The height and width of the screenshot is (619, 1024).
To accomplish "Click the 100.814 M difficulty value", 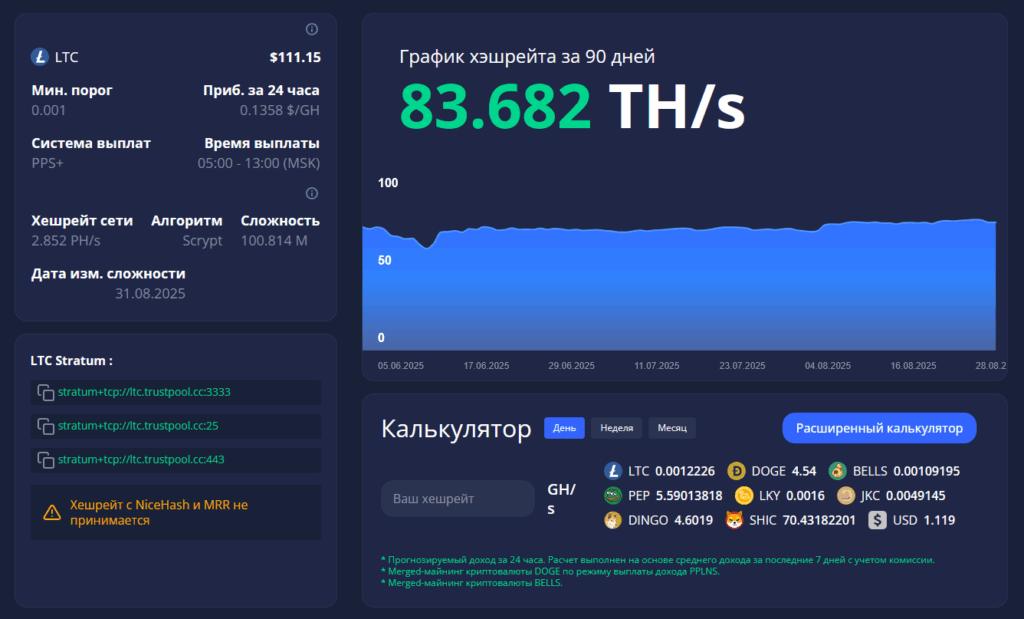I will [274, 241].
